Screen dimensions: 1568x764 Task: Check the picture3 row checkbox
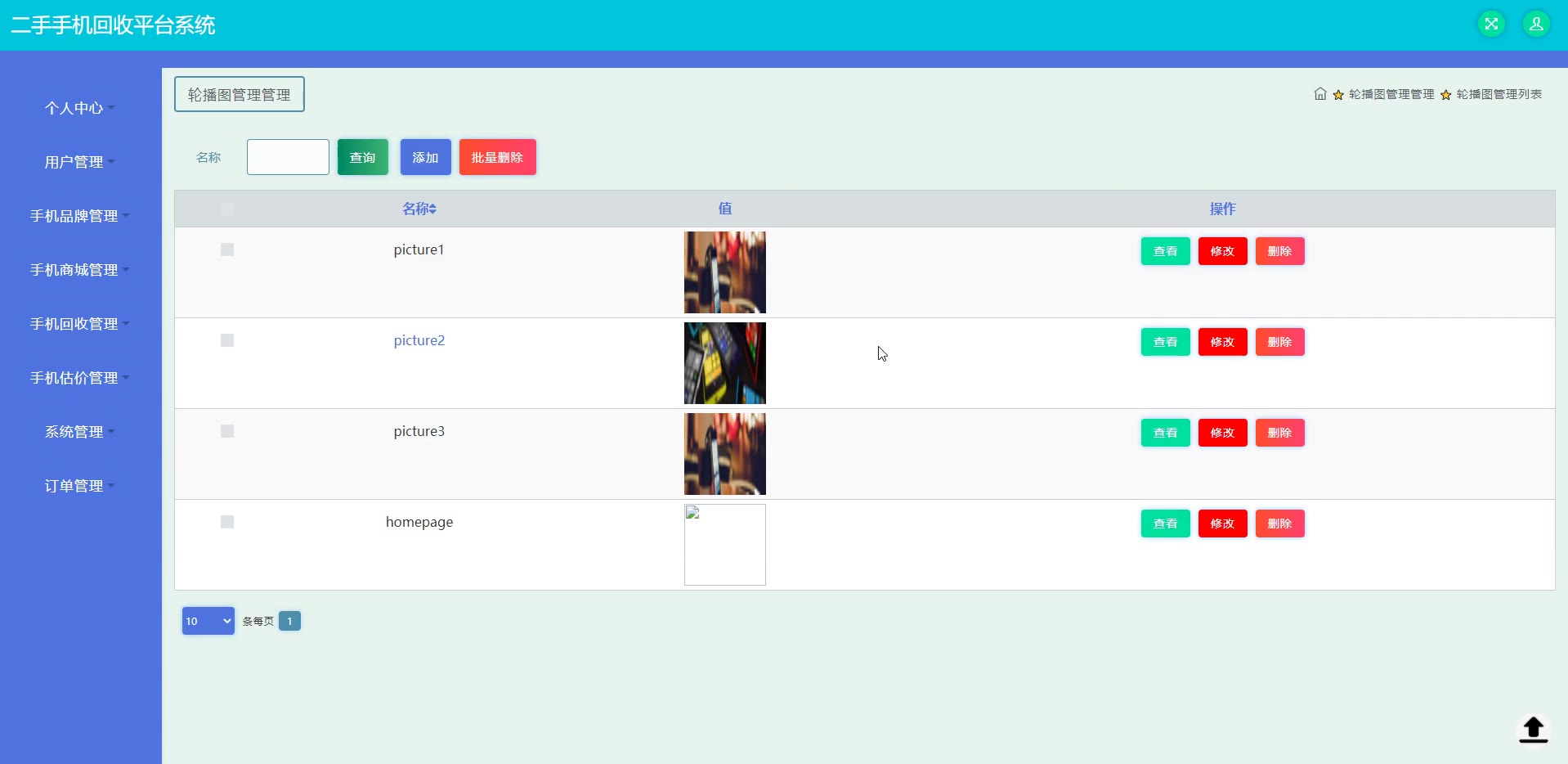coord(227,431)
